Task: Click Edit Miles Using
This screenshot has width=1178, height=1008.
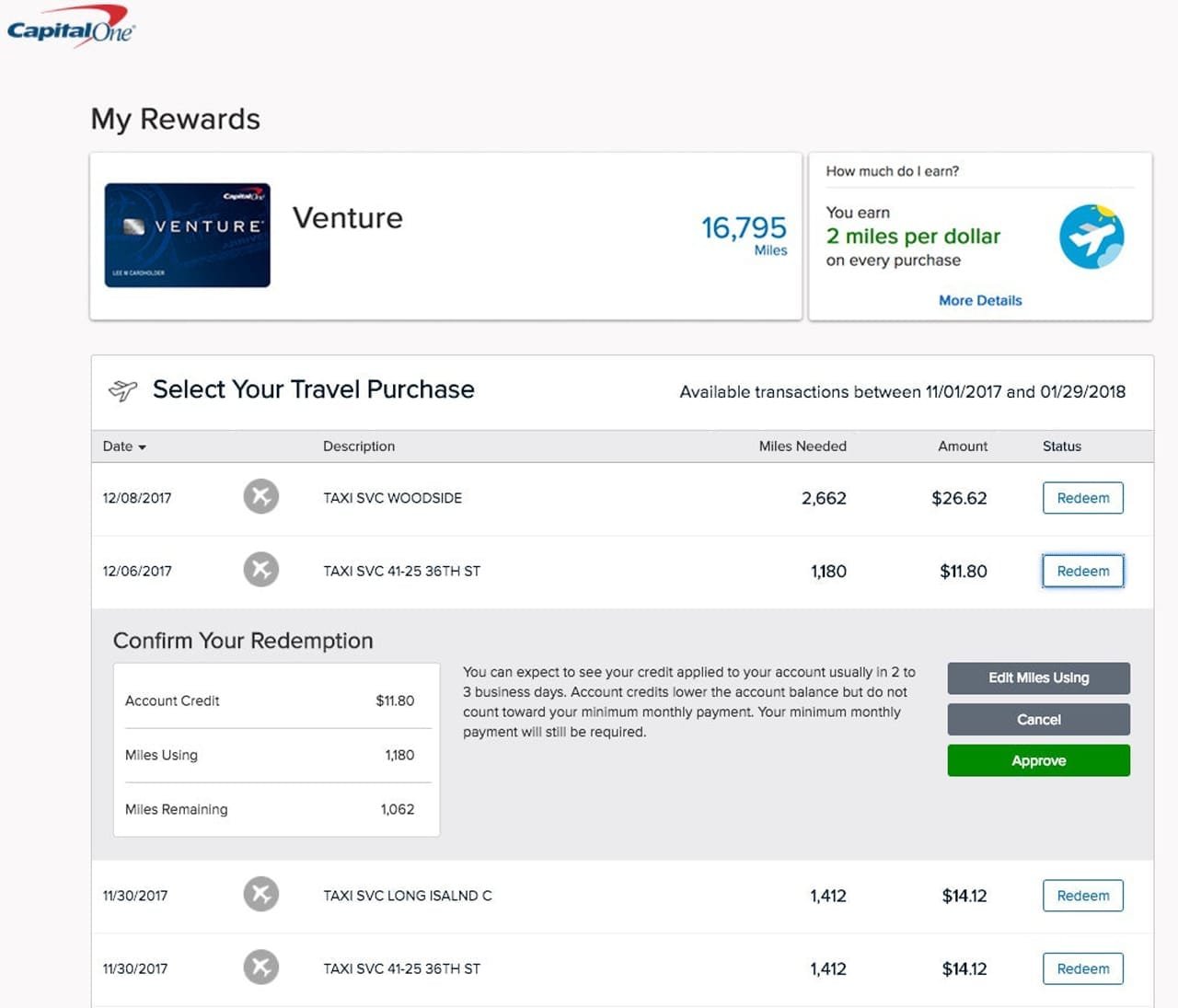Action: point(1038,678)
